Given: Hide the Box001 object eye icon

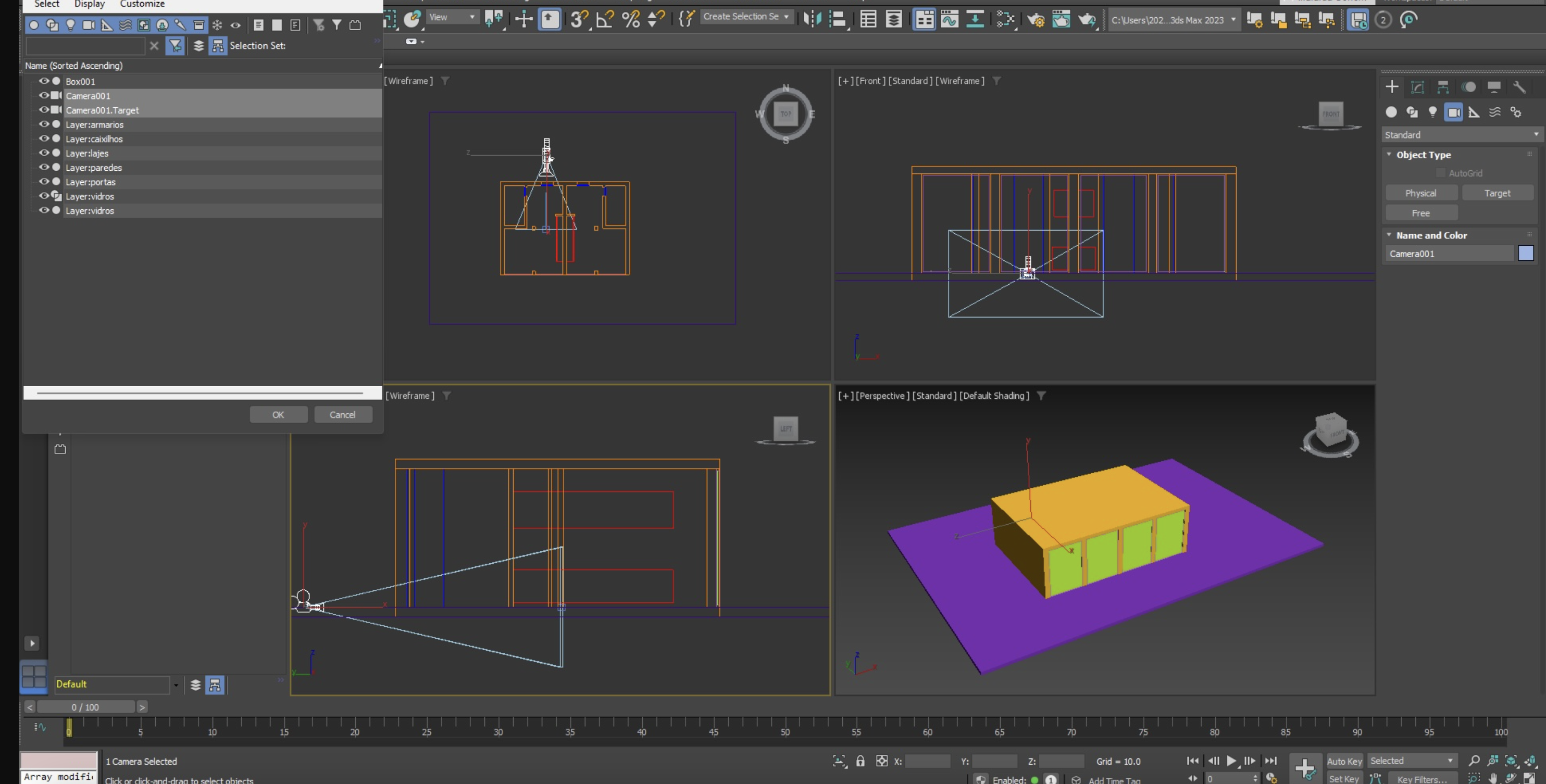Looking at the screenshot, I should tap(44, 81).
